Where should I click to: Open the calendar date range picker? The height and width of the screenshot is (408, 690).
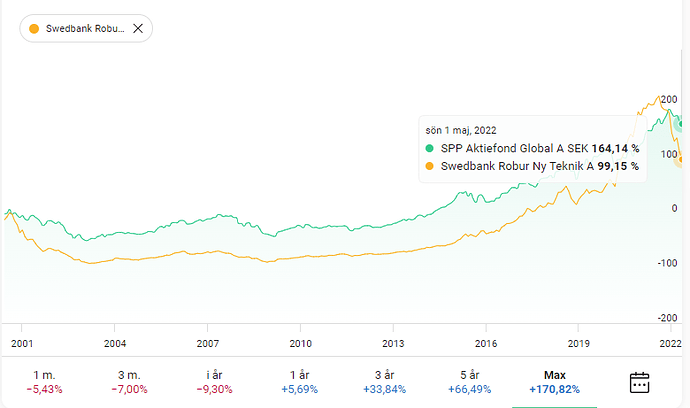click(x=639, y=382)
